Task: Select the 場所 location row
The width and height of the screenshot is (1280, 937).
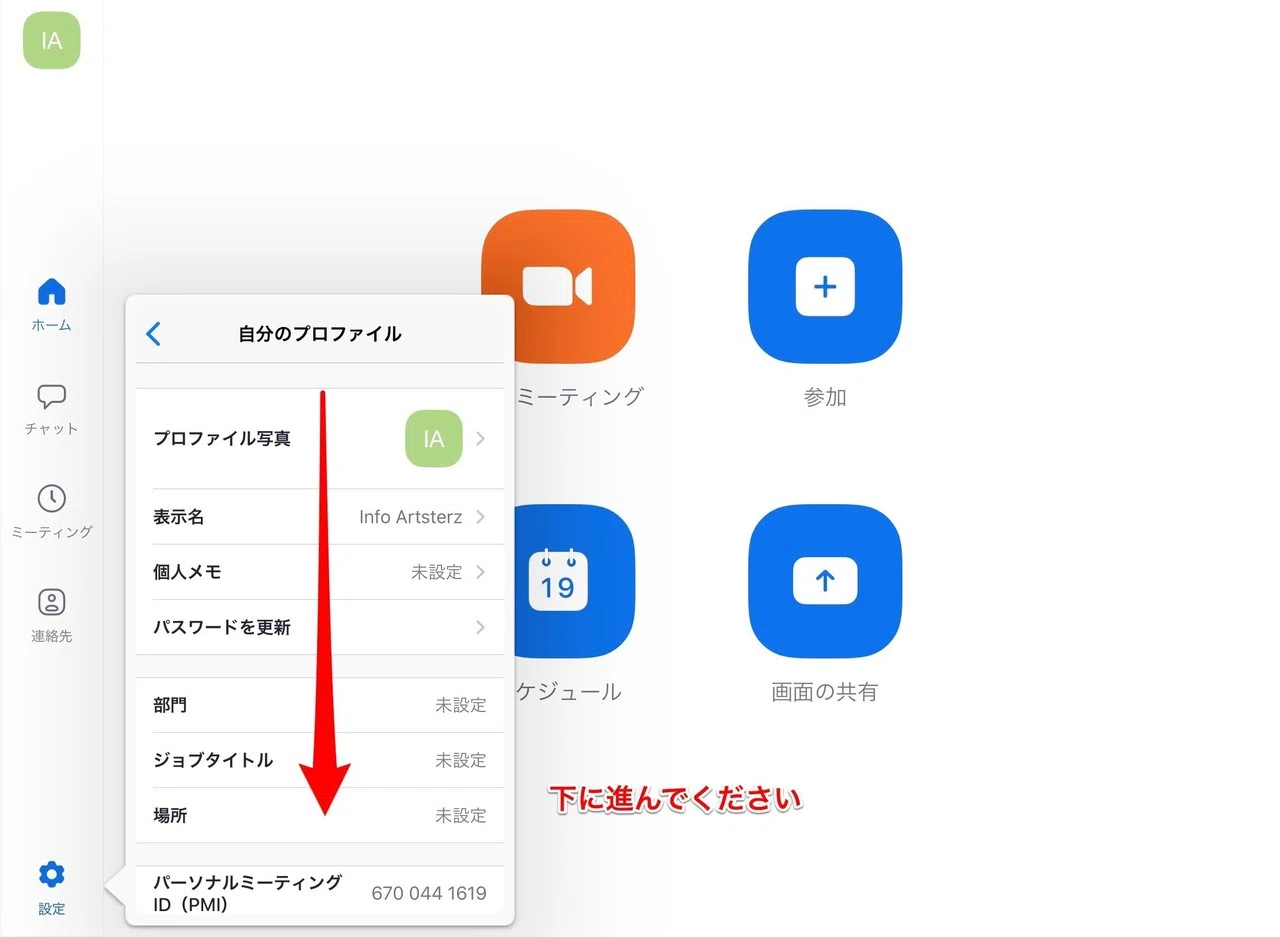Action: (x=320, y=815)
